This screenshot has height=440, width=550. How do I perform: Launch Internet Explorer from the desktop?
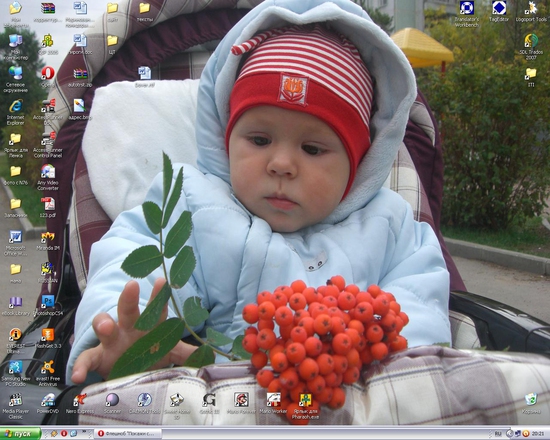(15, 106)
